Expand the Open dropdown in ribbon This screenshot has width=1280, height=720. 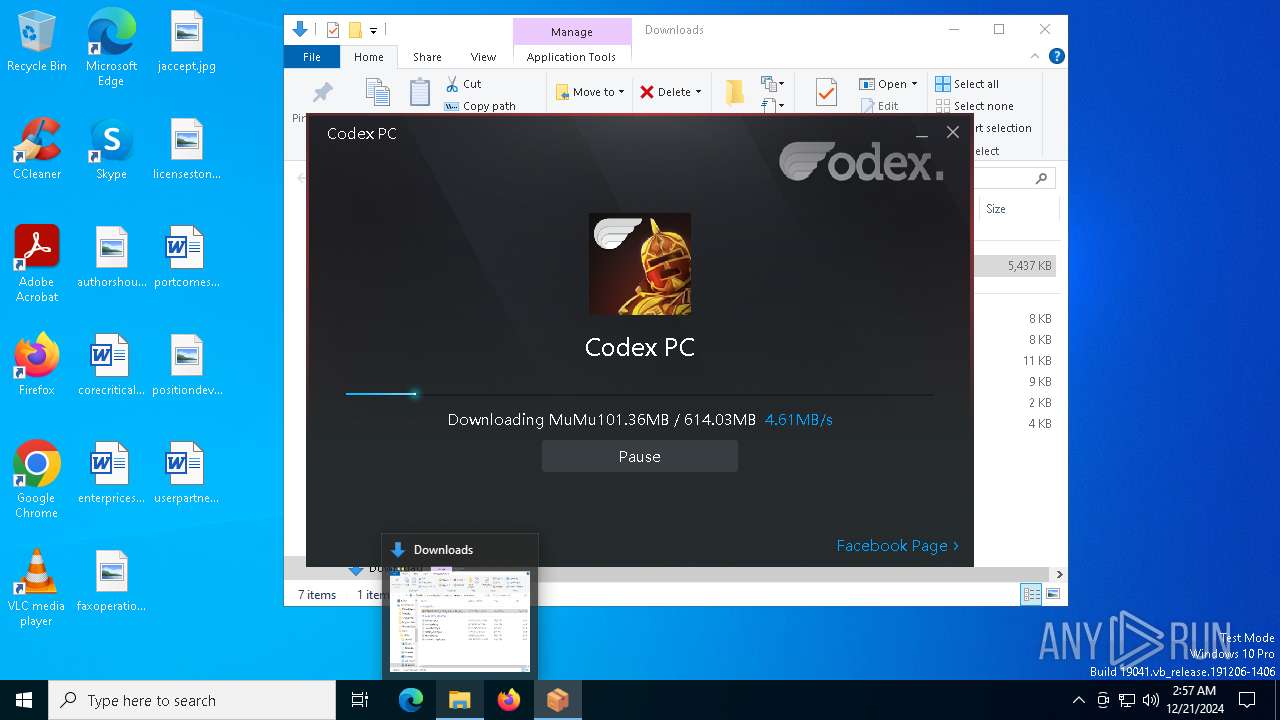914,84
